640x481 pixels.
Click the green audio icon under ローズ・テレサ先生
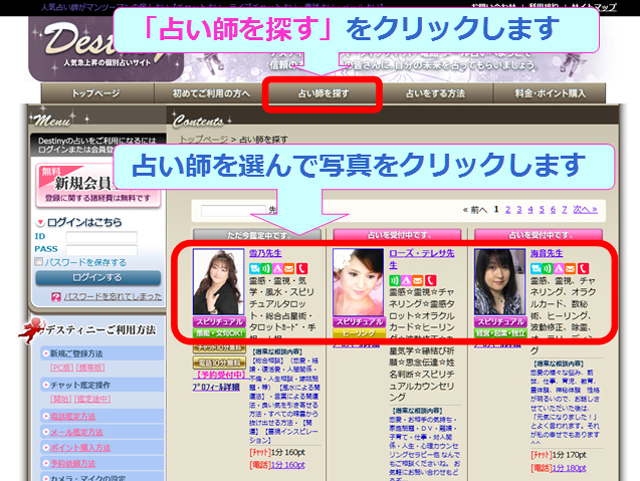(394, 281)
